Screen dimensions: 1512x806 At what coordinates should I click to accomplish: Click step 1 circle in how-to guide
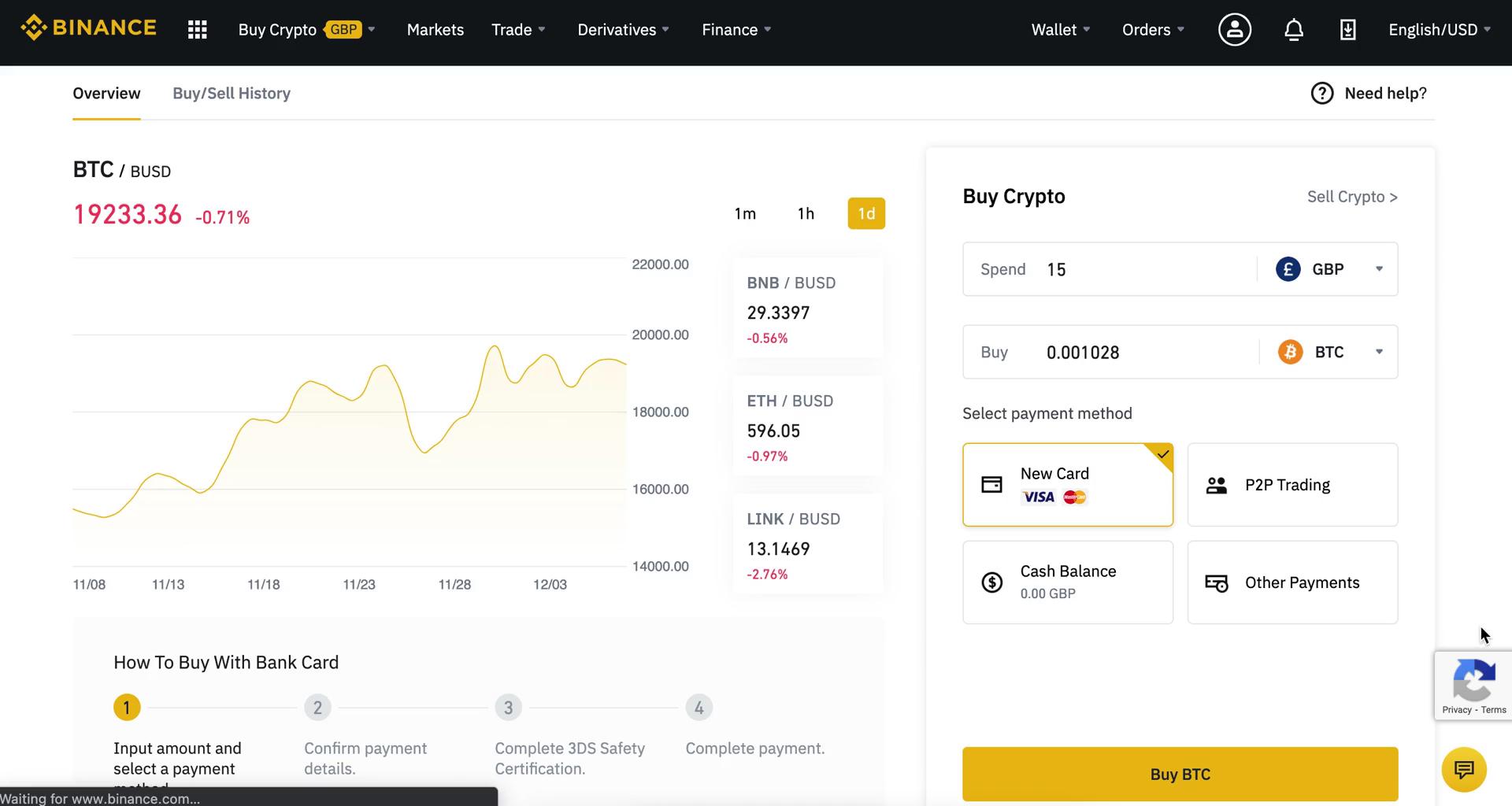[127, 707]
